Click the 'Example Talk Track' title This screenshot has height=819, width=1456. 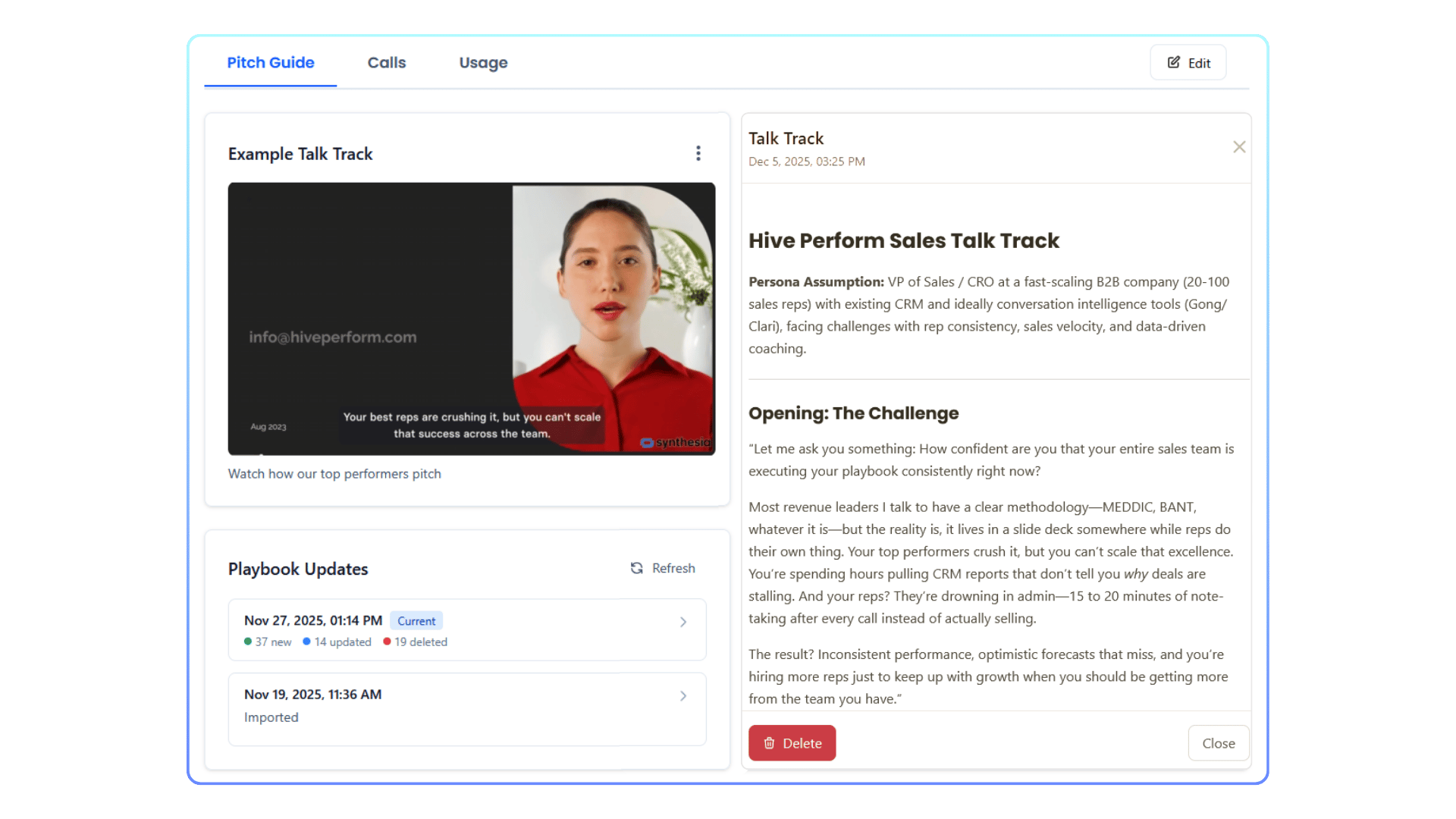pos(300,154)
